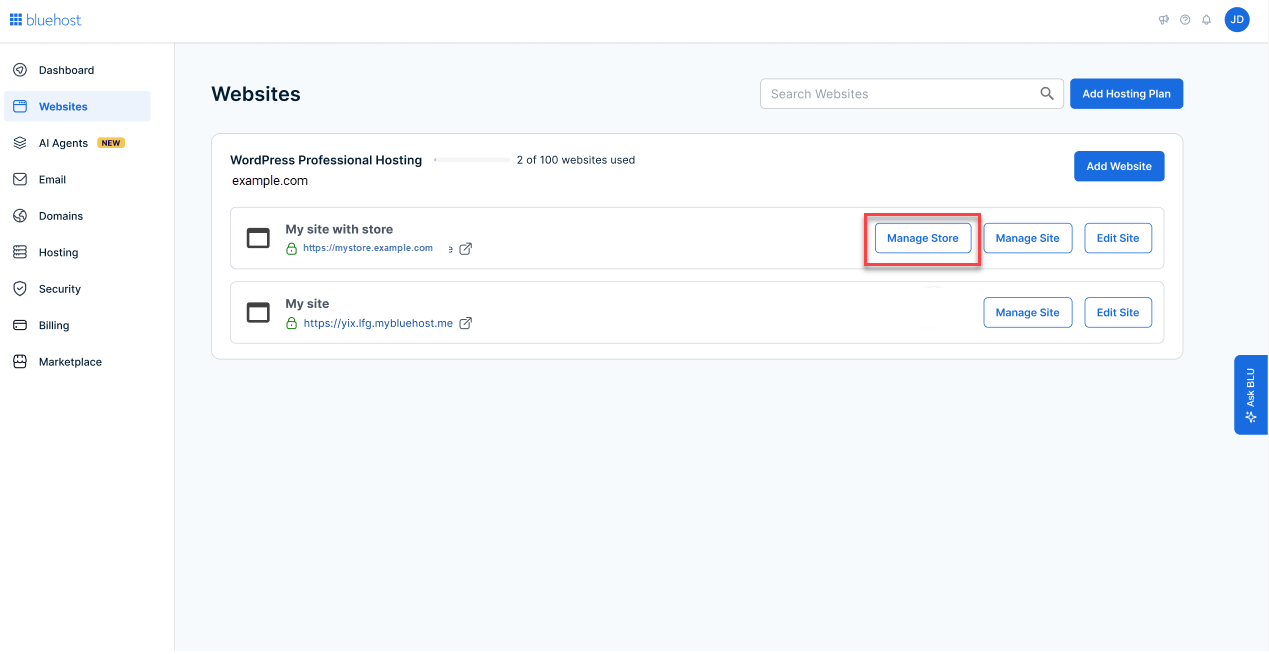Click the Hosting server icon

pyautogui.click(x=20, y=252)
